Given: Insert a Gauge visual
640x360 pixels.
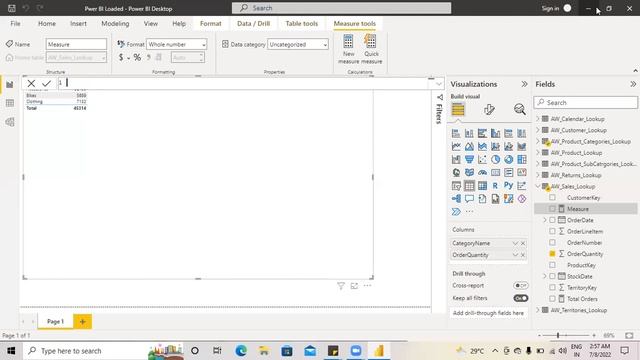Looking at the screenshot, I should [482, 173].
